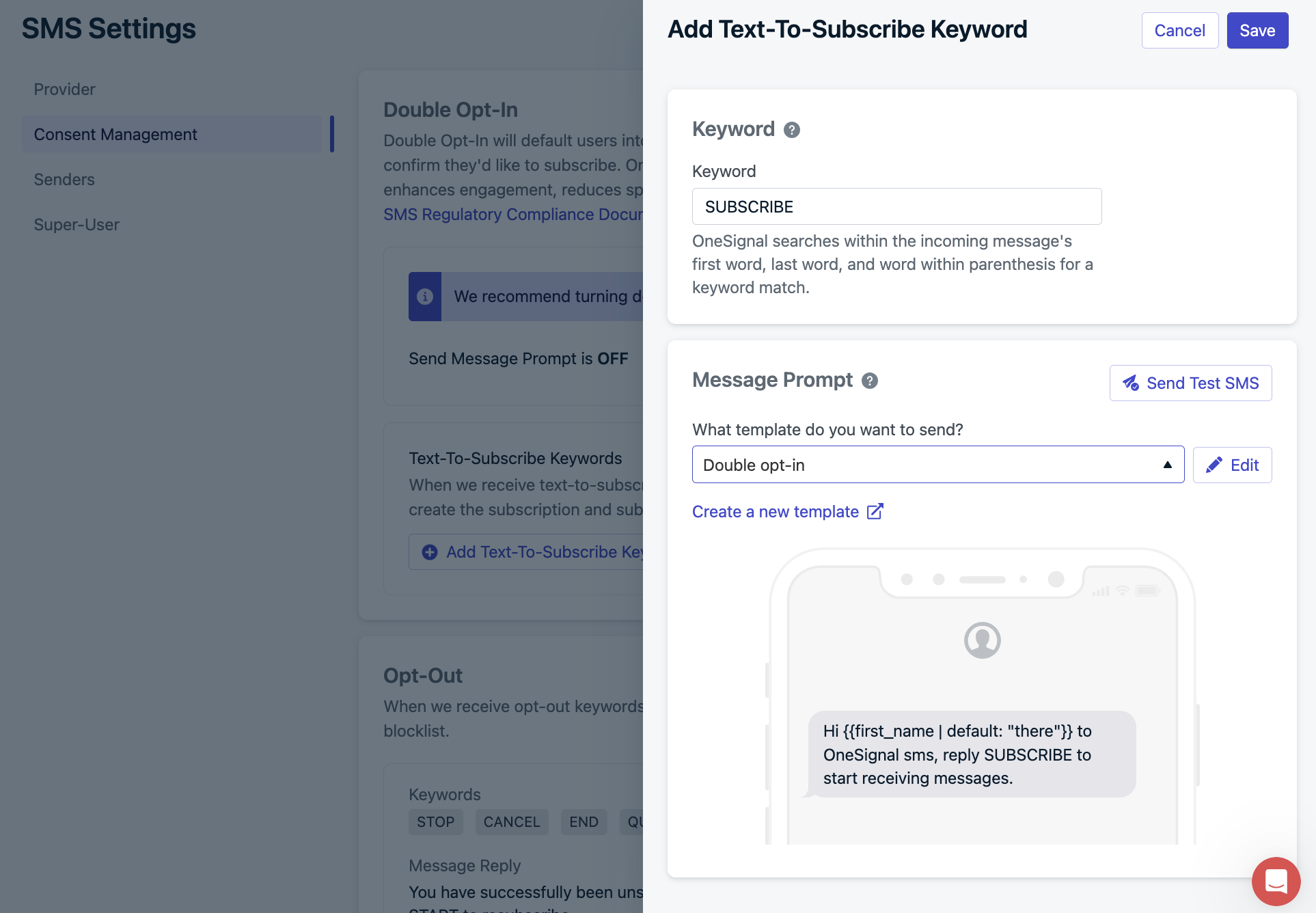Go to the Senders section
Screen dimensions: 1316x913
(64, 180)
